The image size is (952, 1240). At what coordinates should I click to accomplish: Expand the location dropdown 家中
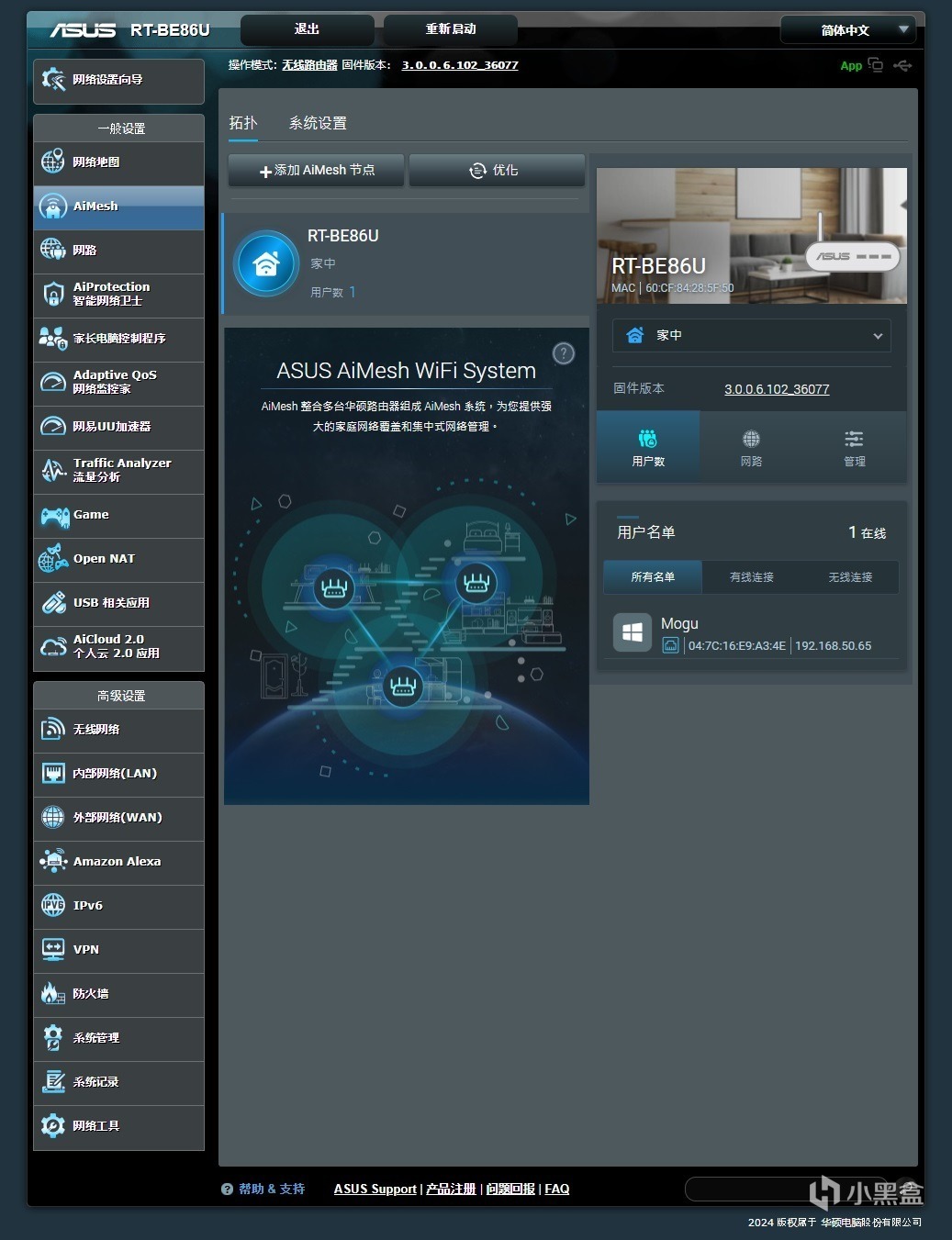(x=751, y=335)
